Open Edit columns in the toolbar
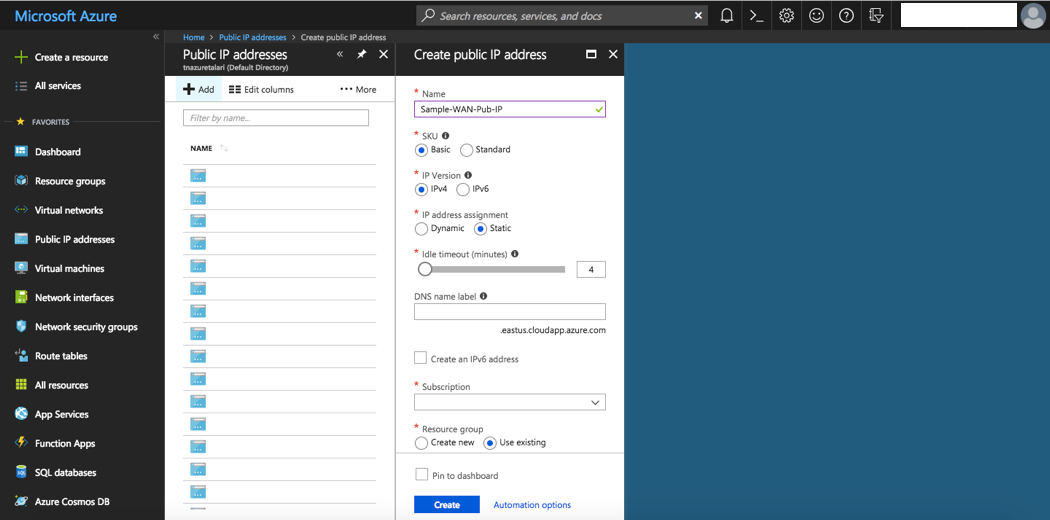Viewport: 1050px width, 520px height. (x=261, y=89)
